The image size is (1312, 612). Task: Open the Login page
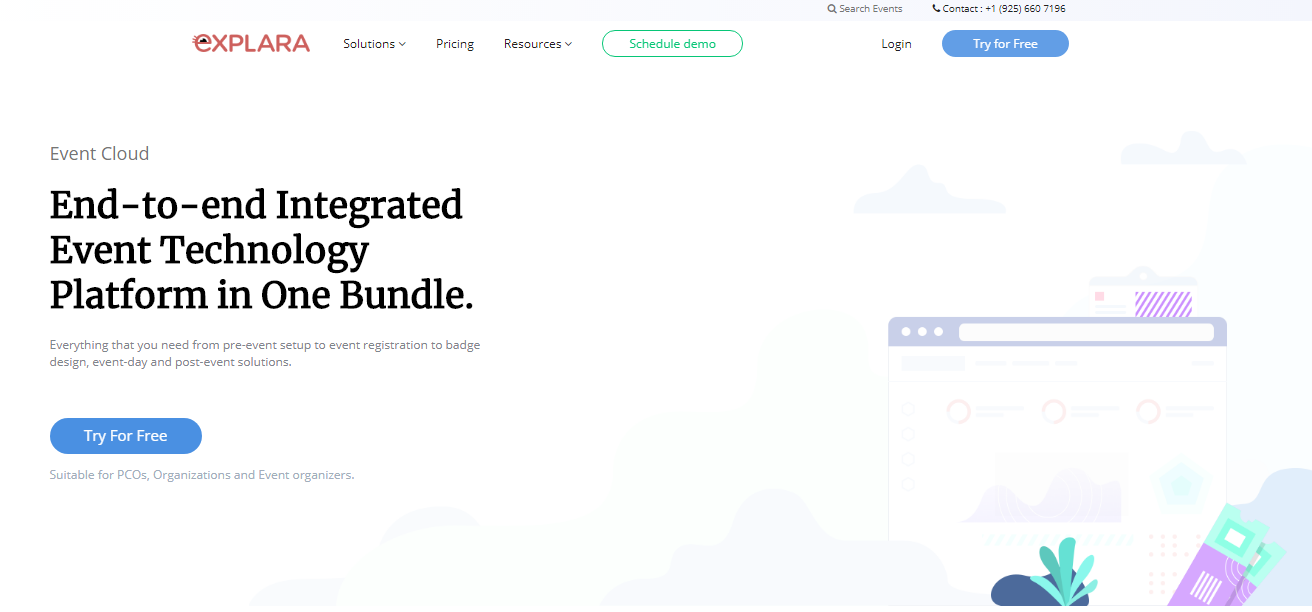pos(896,44)
